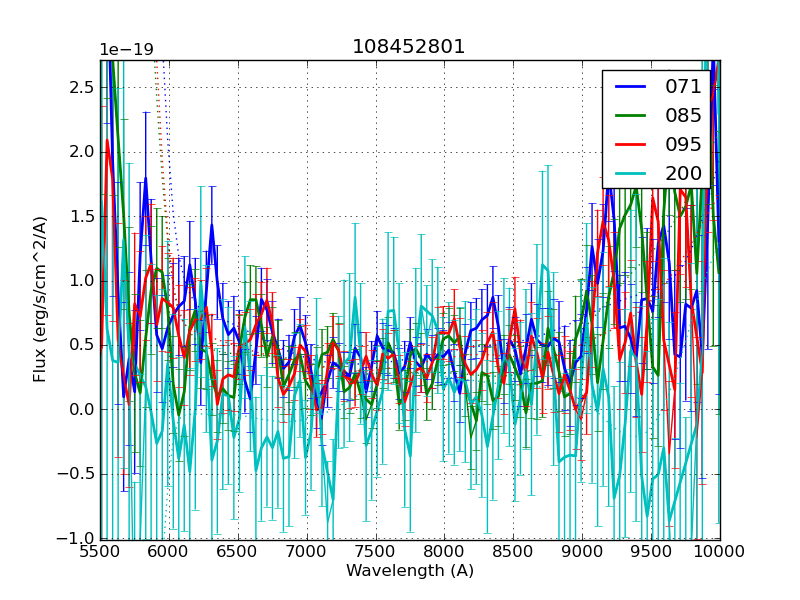
Task: Click the 2.5 y-axis tick label
Action: tap(82, 87)
